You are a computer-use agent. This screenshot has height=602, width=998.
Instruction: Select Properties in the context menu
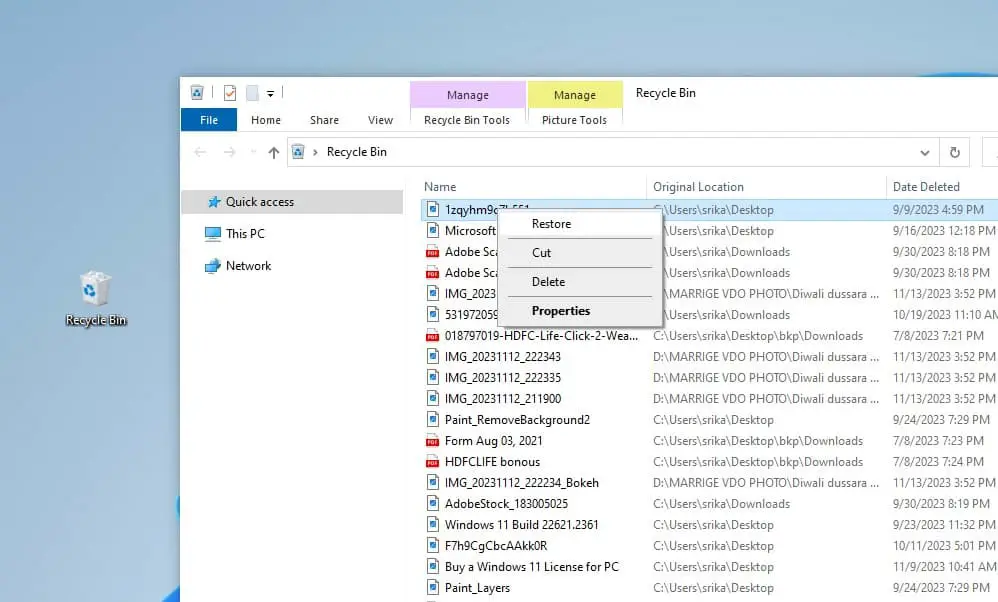coord(559,311)
